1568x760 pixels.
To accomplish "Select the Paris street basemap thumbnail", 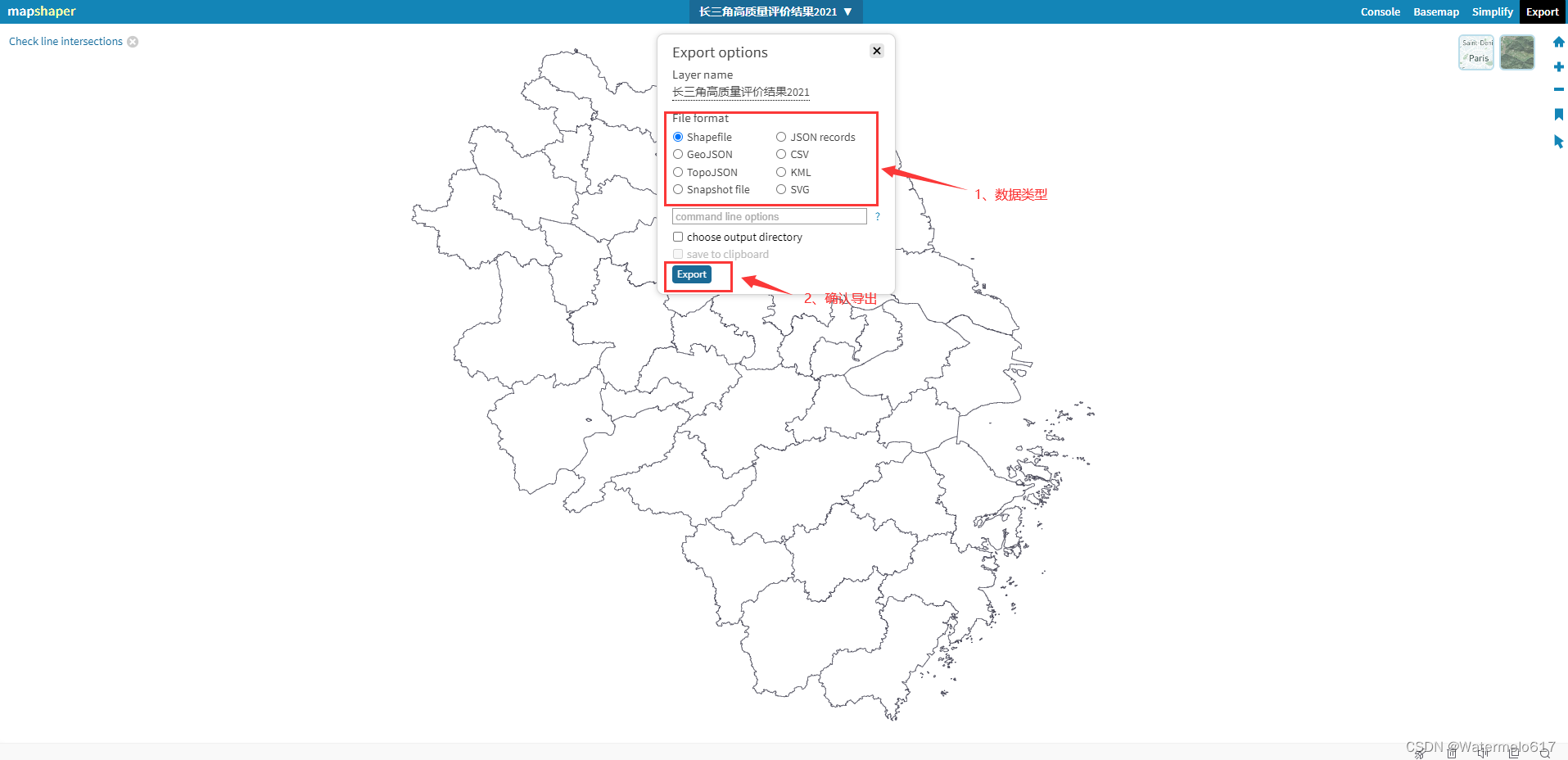I will pyautogui.click(x=1475, y=52).
